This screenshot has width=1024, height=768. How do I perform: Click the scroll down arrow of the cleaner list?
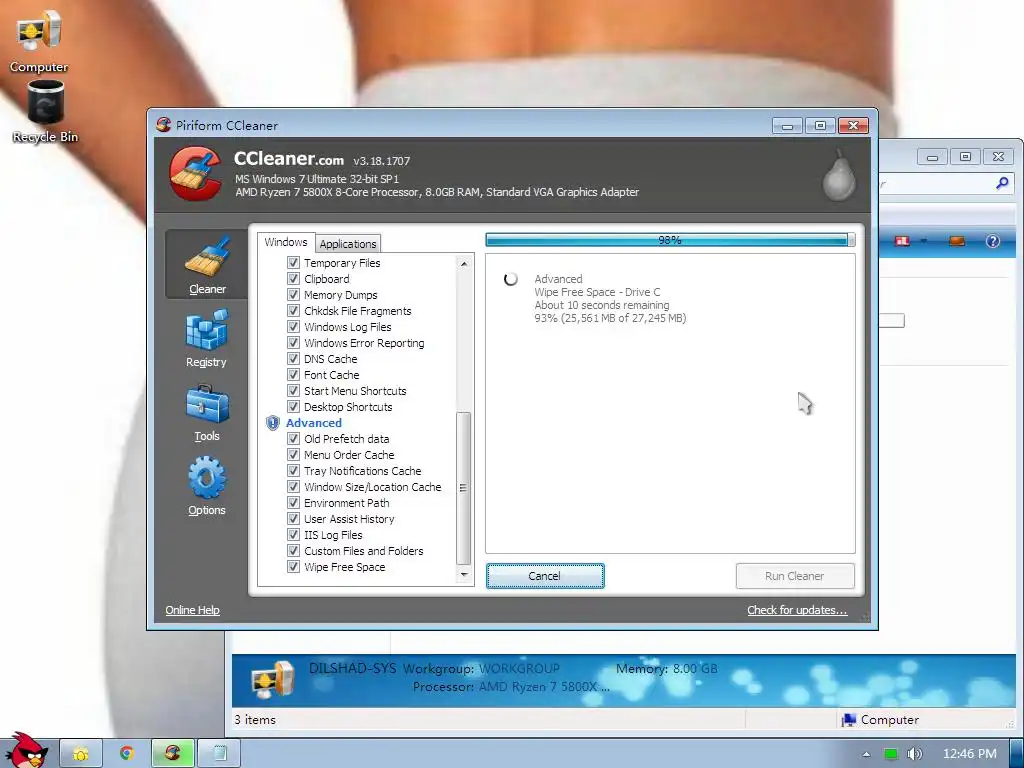[x=464, y=575]
